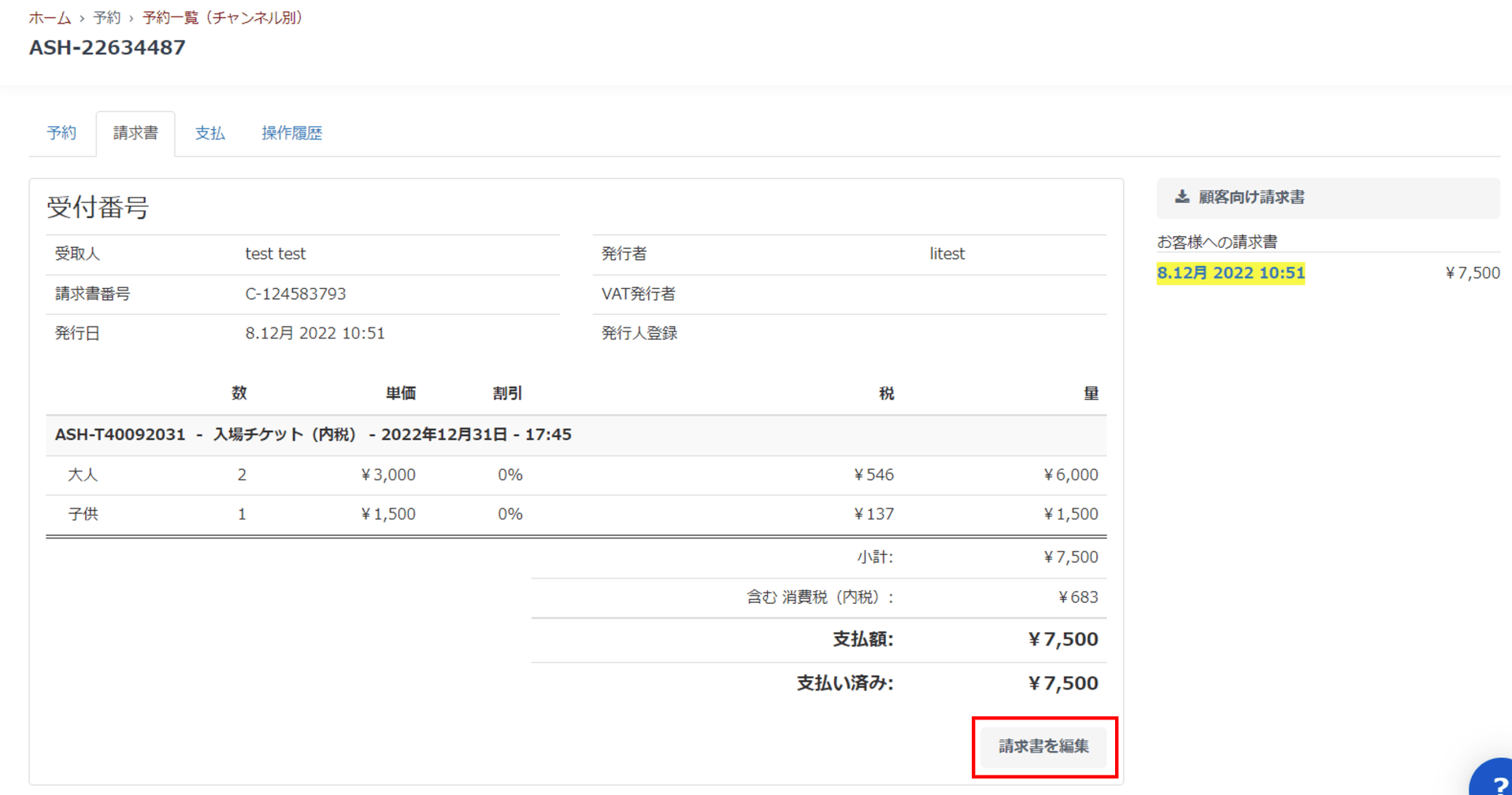Click the download icon beside 顧客向け請求書

pos(1181,197)
